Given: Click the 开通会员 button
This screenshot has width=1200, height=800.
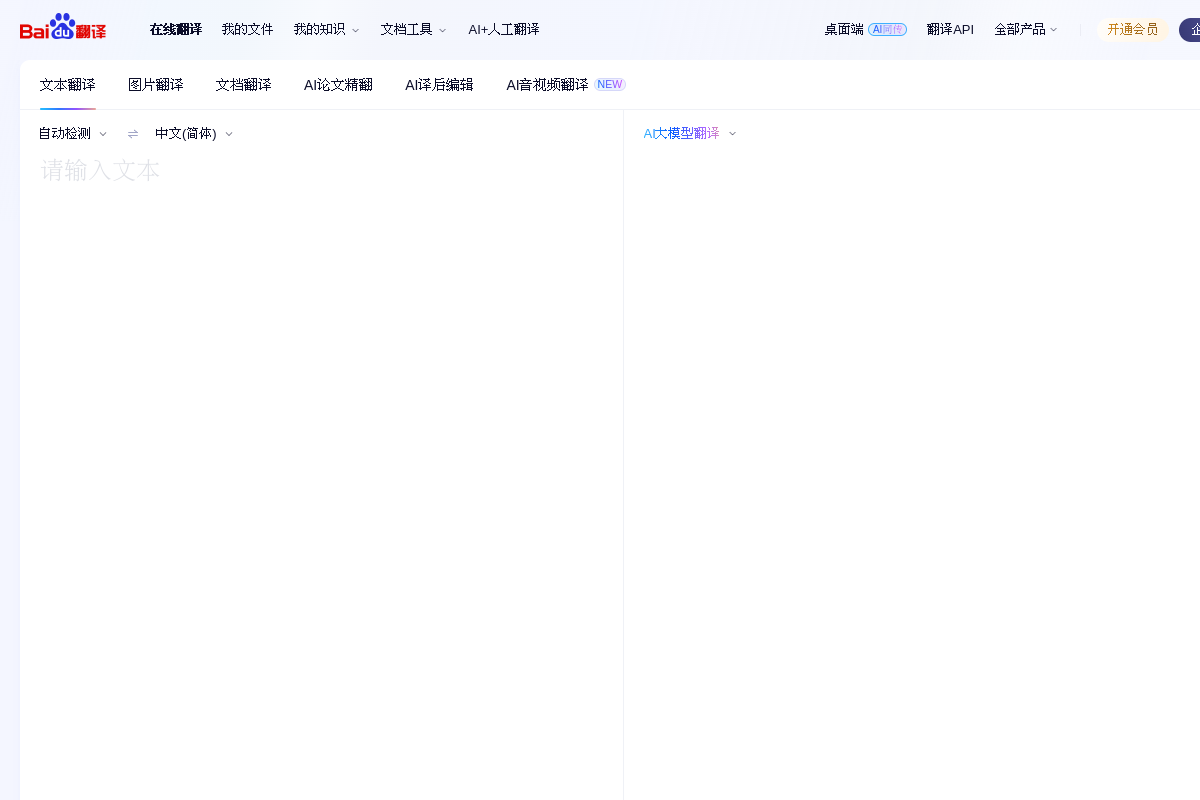Looking at the screenshot, I should (x=1133, y=29).
